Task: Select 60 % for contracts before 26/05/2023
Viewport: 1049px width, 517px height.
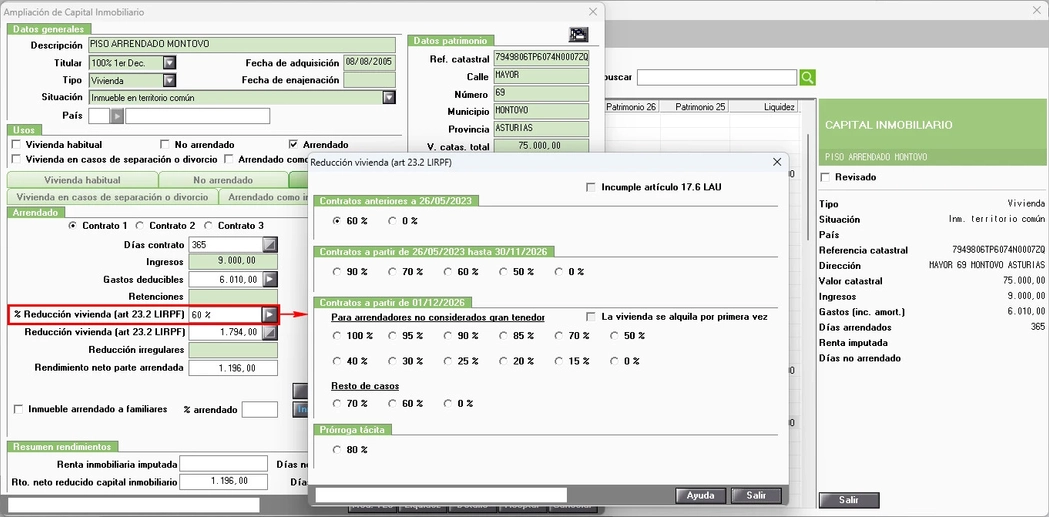Action: (337, 221)
